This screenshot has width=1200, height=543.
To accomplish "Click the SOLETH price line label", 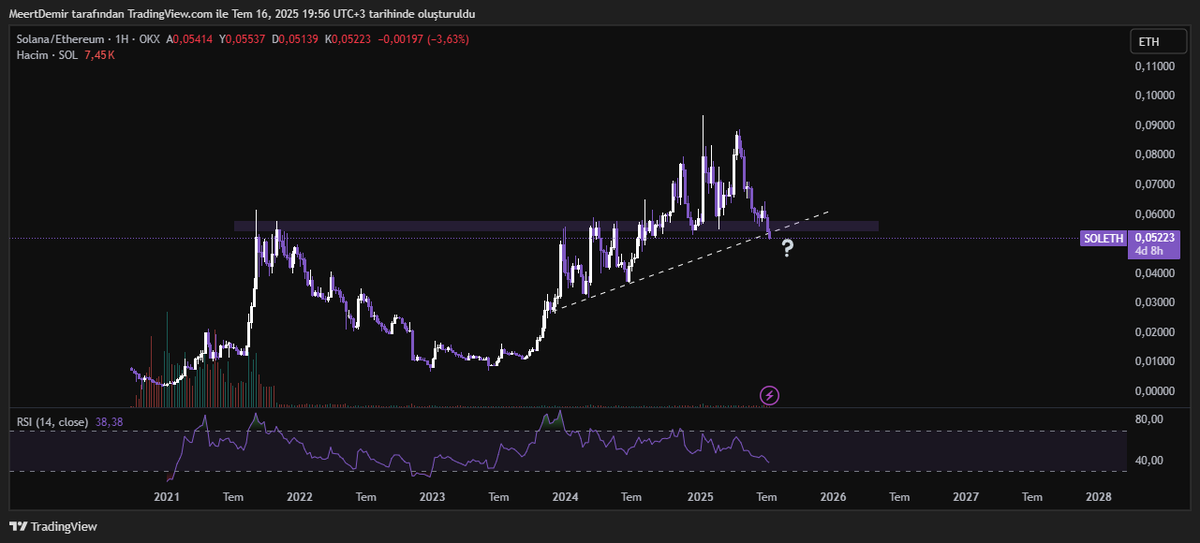I will 1104,239.
